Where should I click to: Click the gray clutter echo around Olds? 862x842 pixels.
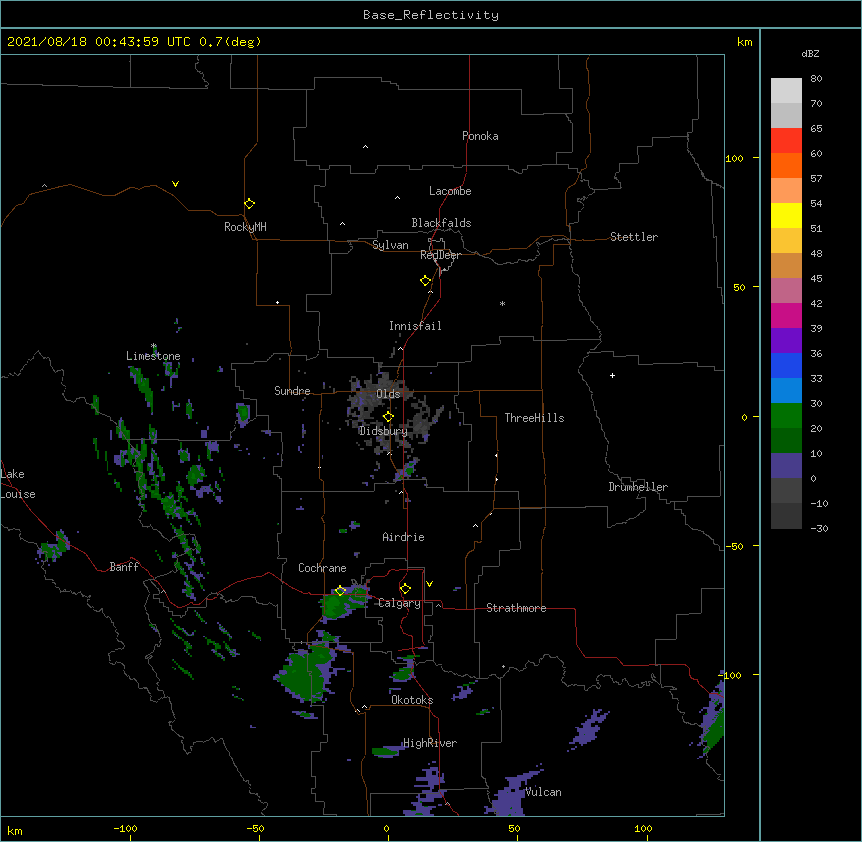(x=394, y=412)
